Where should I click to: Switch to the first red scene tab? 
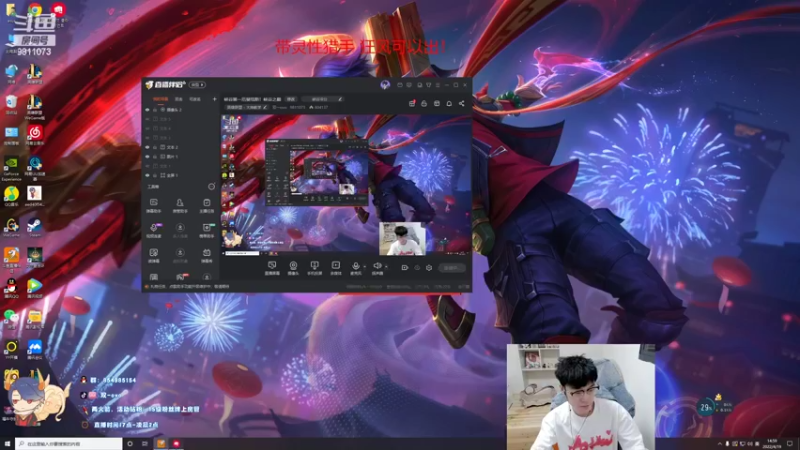click(160, 99)
